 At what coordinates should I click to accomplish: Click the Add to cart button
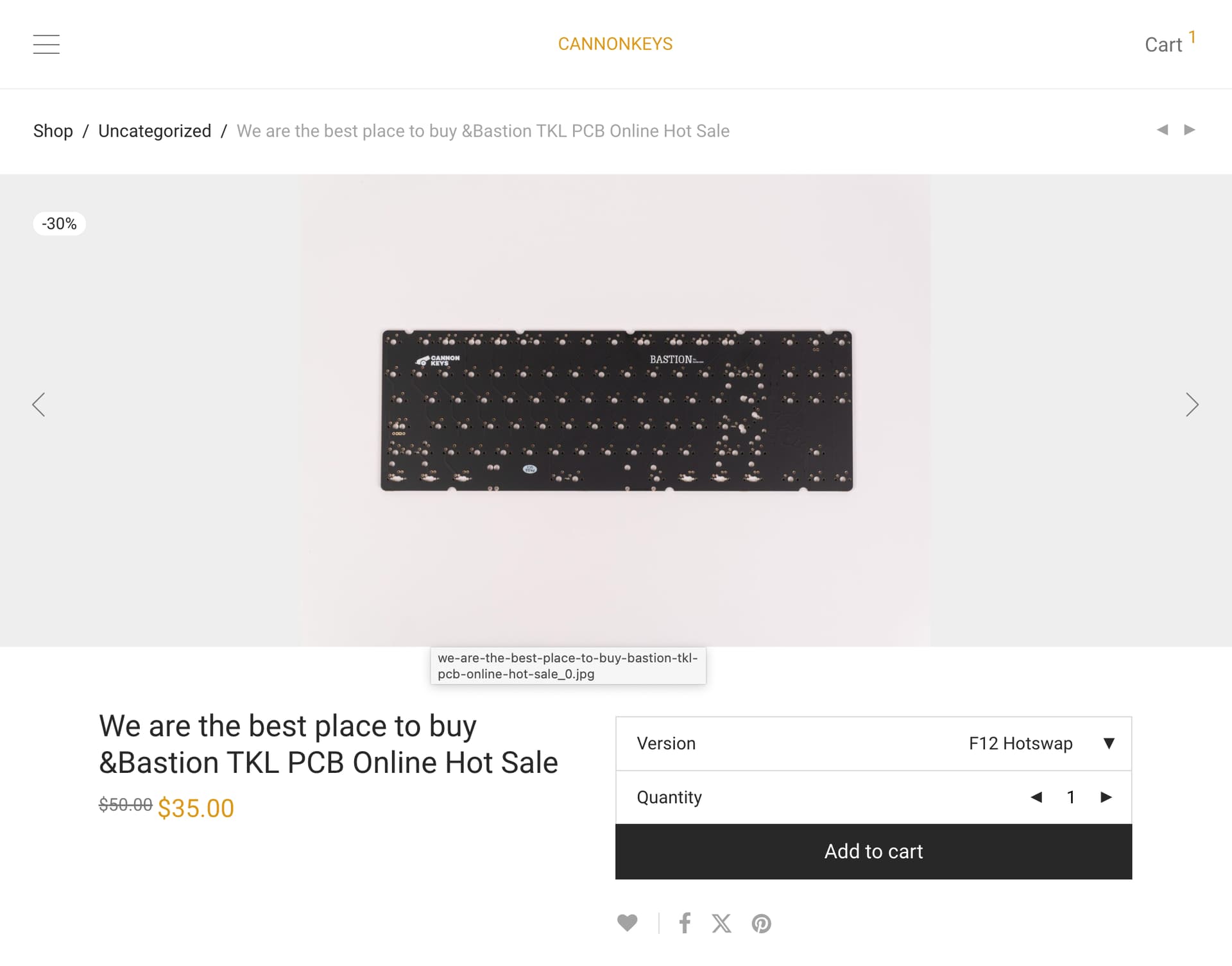pyautogui.click(x=873, y=851)
